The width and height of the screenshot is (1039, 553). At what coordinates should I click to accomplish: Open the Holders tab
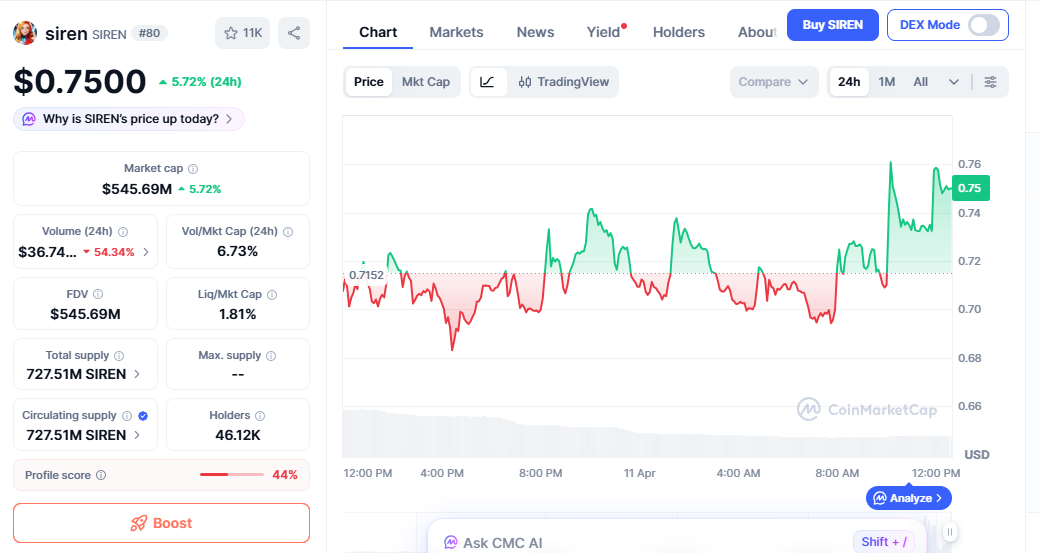point(679,32)
